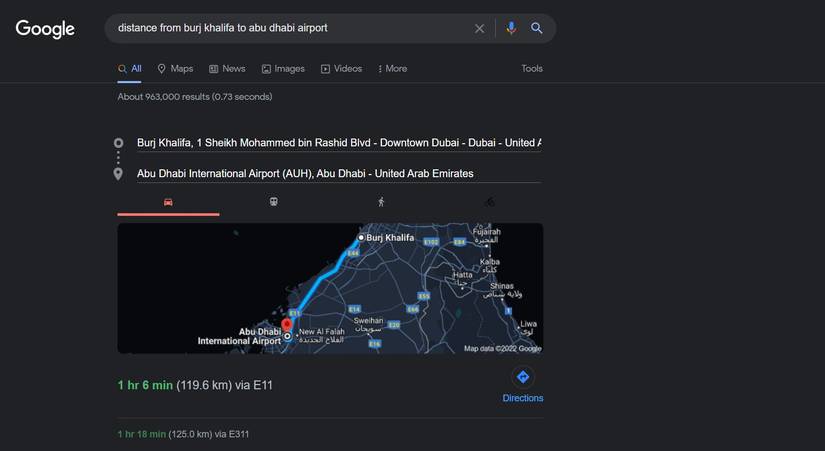Click the route map preview

(330, 288)
